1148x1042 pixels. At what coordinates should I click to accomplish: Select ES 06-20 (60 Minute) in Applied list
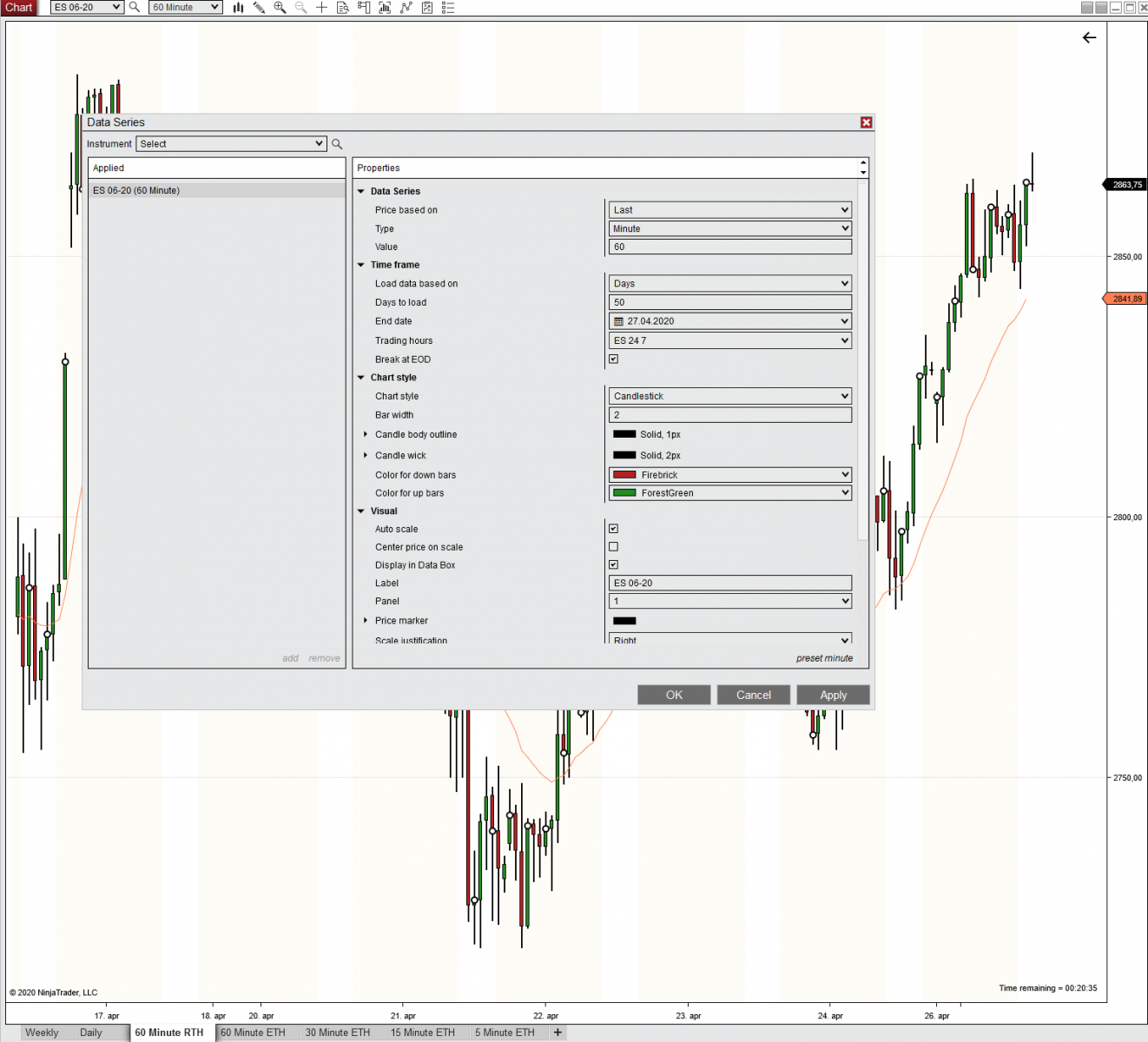pos(216,190)
